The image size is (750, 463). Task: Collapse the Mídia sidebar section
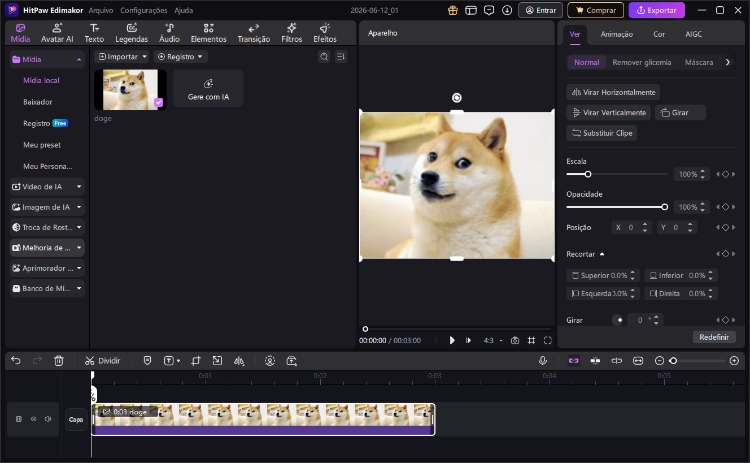coord(79,59)
